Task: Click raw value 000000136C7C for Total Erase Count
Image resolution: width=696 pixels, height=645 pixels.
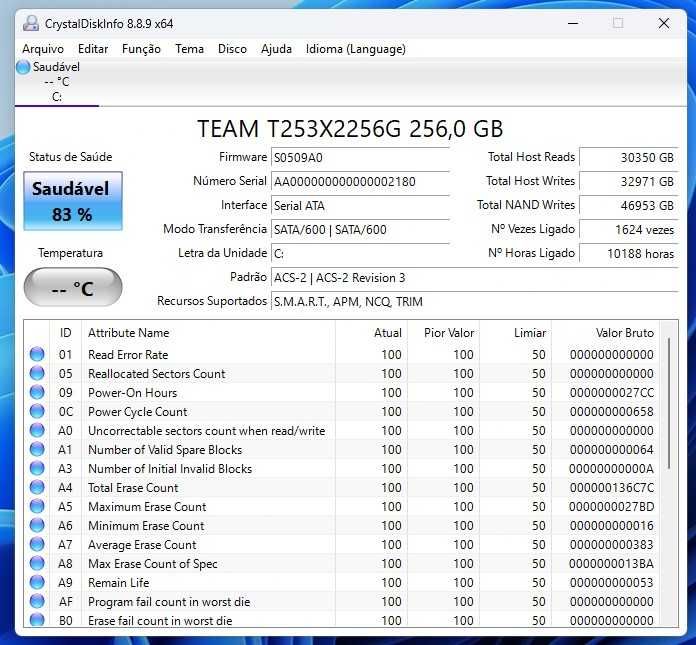Action: coord(612,487)
